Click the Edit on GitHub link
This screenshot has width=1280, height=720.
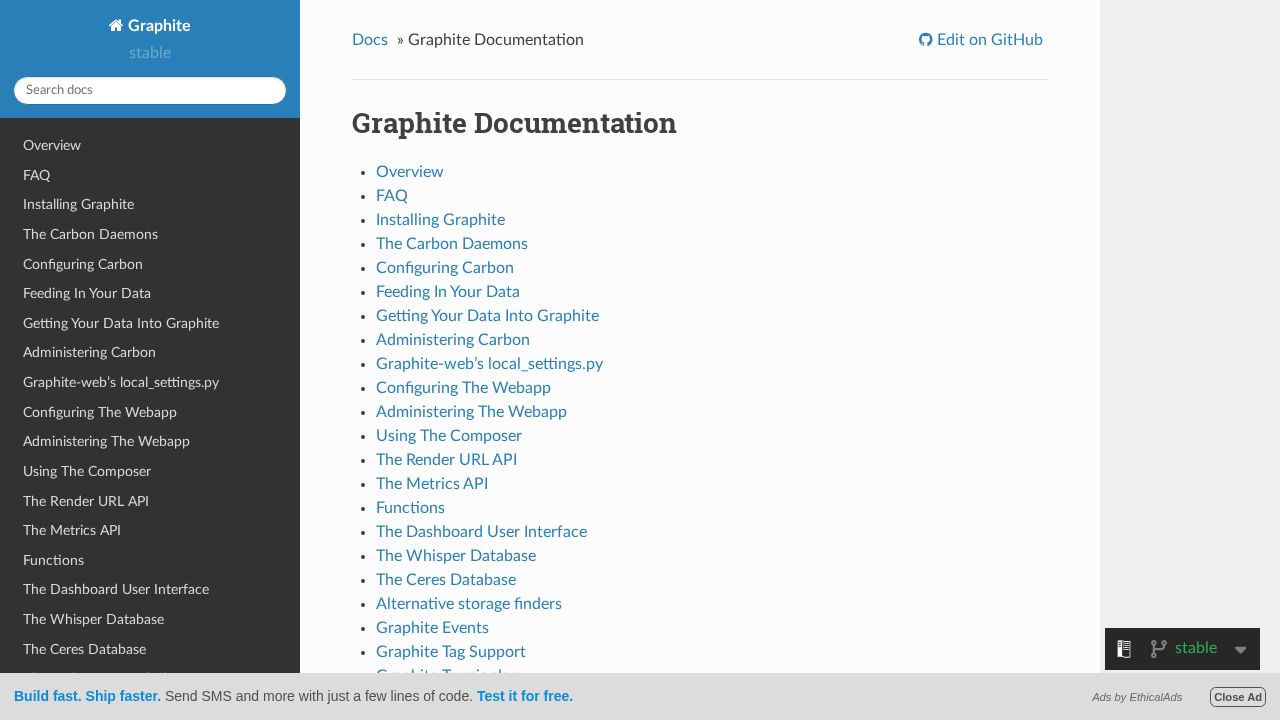(x=981, y=40)
